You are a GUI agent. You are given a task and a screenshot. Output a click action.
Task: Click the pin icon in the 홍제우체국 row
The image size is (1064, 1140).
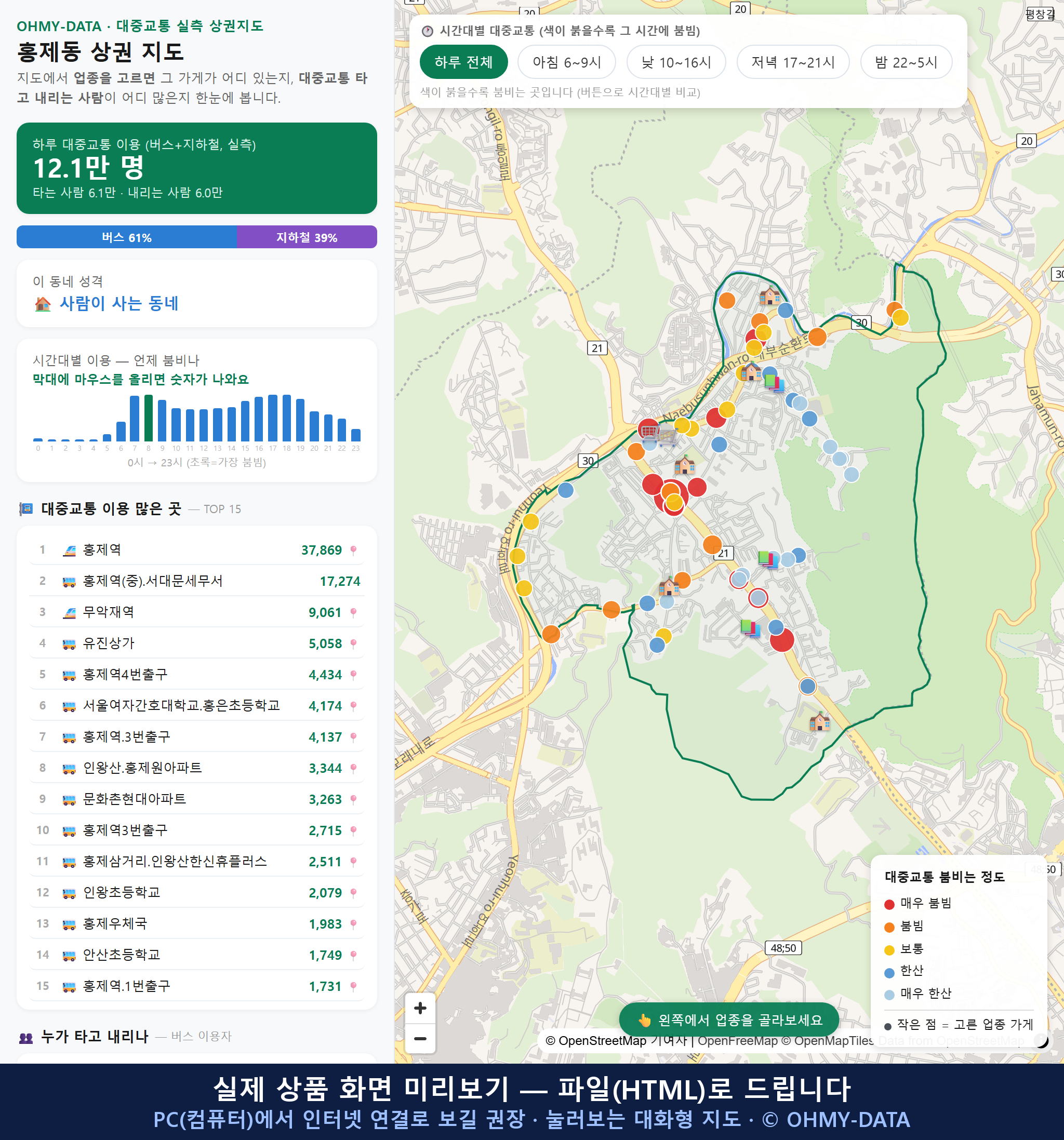pyautogui.click(x=353, y=924)
